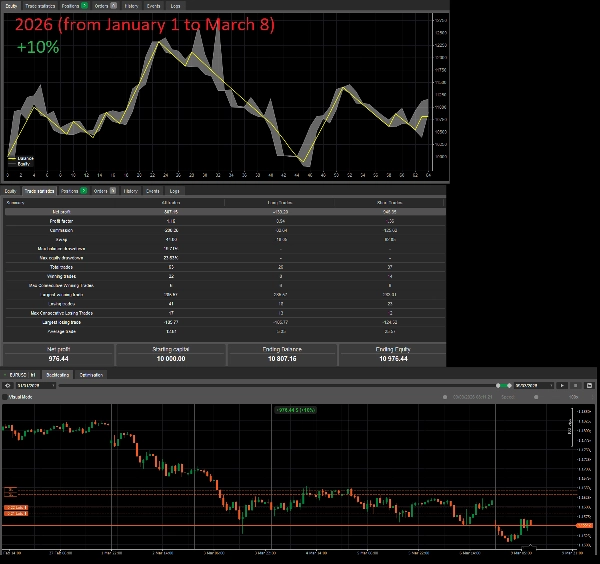Select the Max Consecutive Losing Trades row label
The height and width of the screenshot is (564, 600).
tap(61, 313)
